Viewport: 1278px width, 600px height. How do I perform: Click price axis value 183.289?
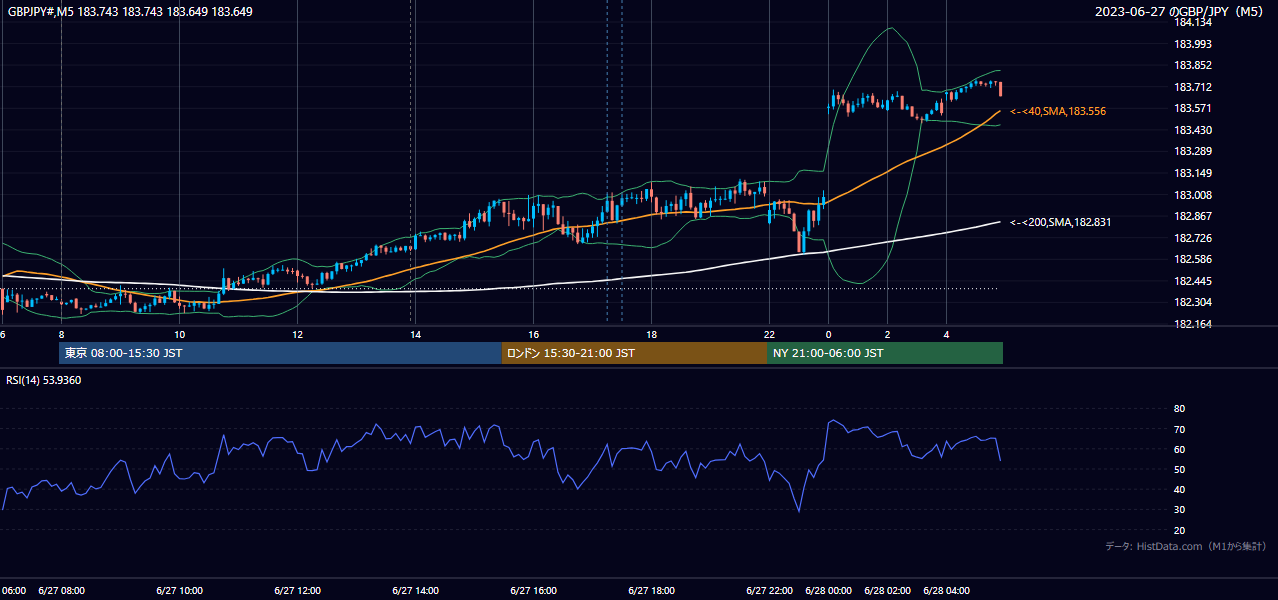1192,152
